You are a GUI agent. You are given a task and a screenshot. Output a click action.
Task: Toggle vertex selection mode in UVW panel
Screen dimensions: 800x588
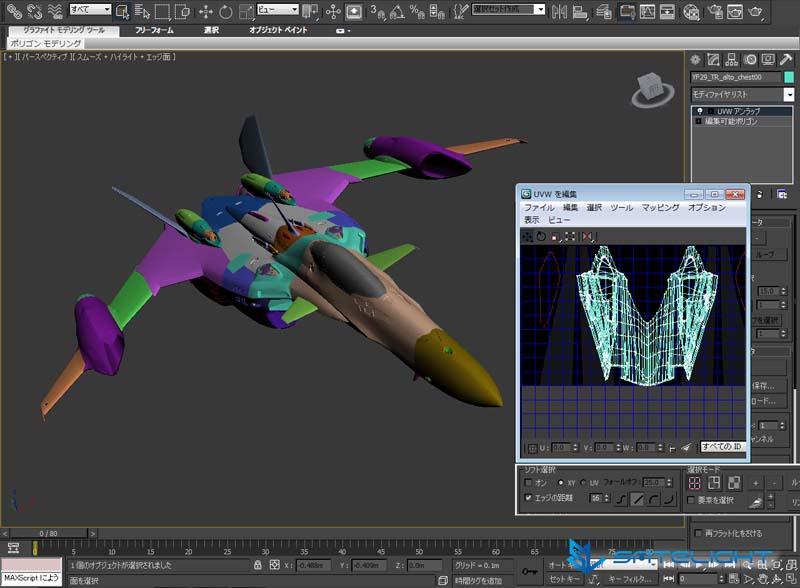[x=694, y=483]
